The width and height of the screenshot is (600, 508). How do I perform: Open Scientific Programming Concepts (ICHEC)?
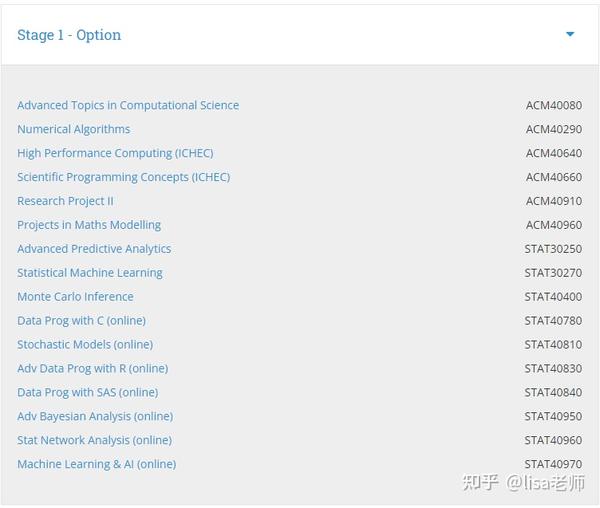click(123, 177)
